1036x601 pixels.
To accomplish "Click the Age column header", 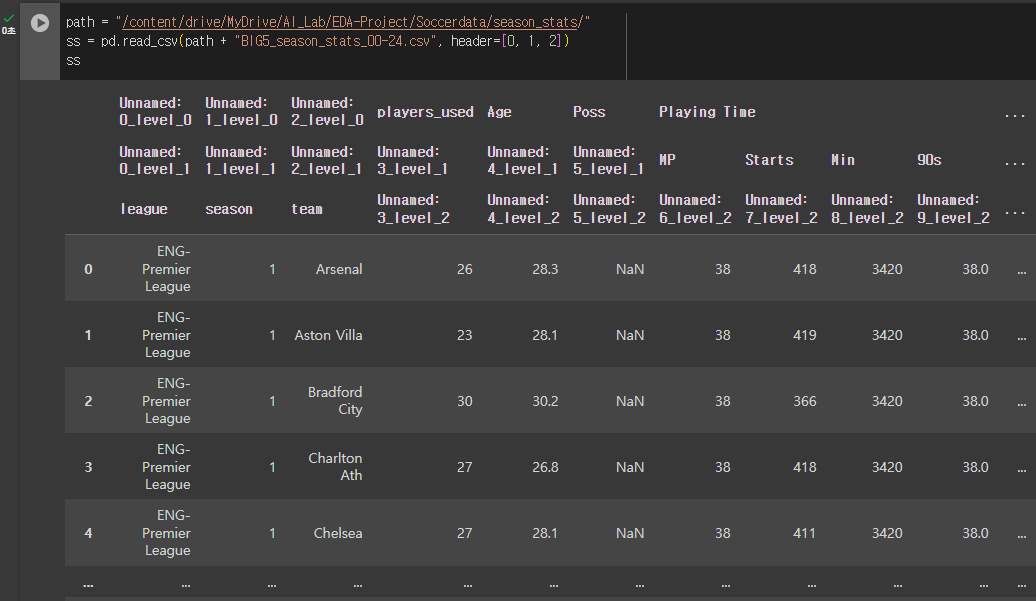I will click(499, 112).
